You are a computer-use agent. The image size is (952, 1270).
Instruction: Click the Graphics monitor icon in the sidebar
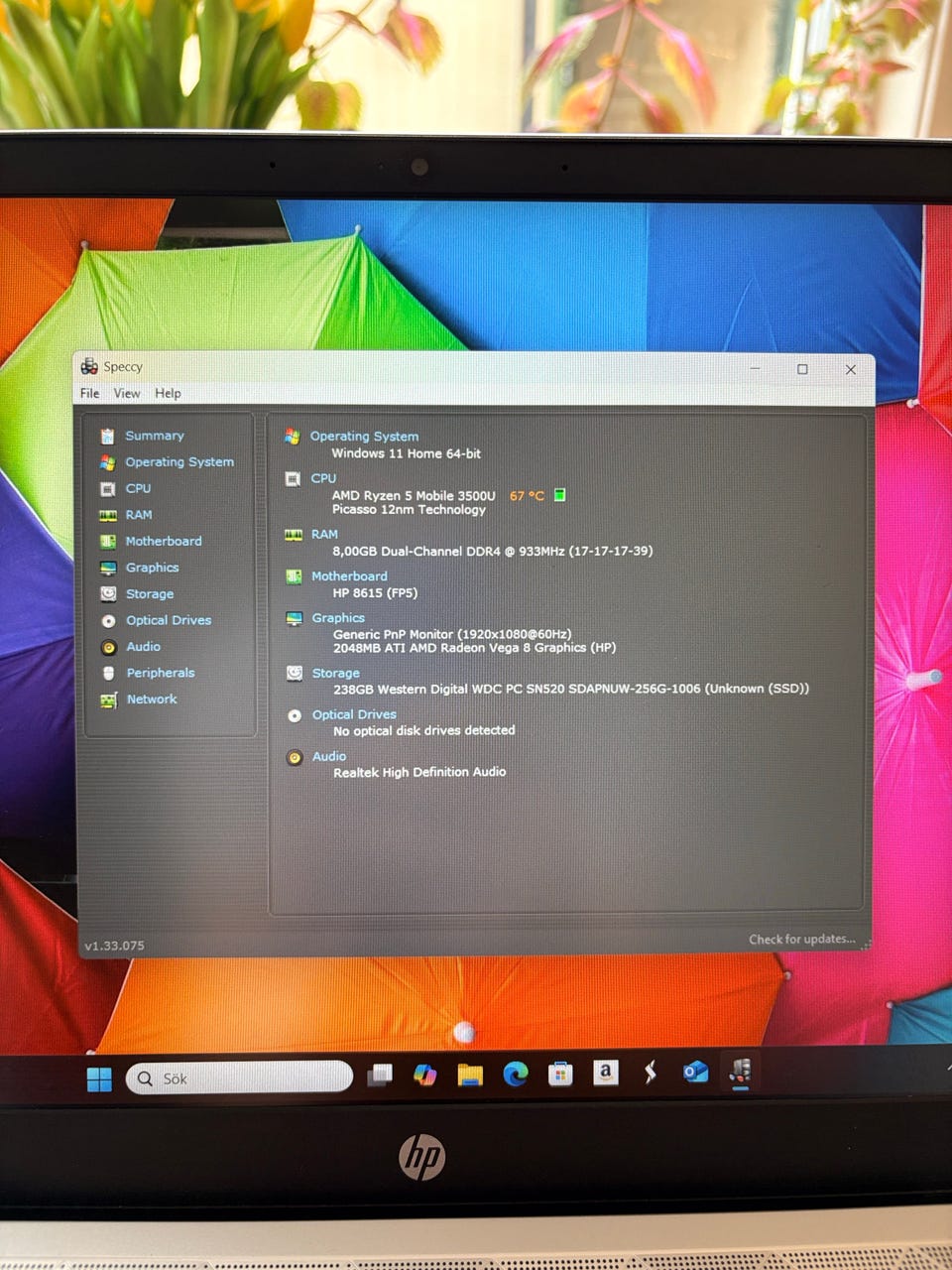pos(107,568)
